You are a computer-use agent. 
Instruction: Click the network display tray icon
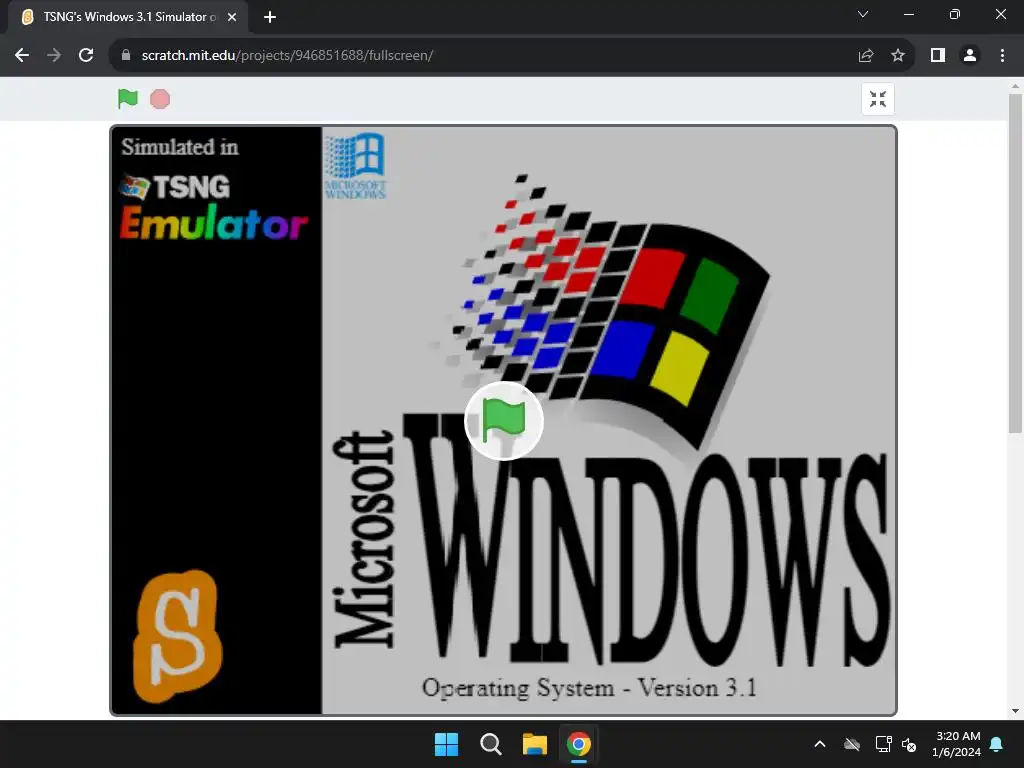[883, 744]
